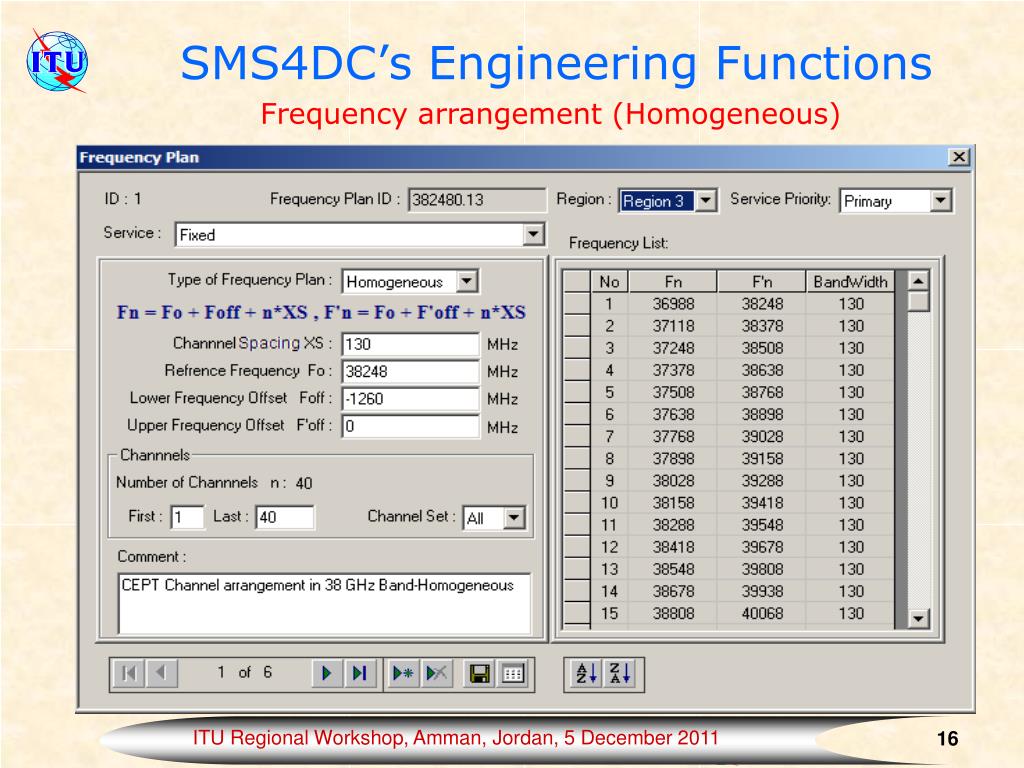Click the Channel Spacing XS field
The height and width of the screenshot is (768, 1024).
click(x=411, y=344)
